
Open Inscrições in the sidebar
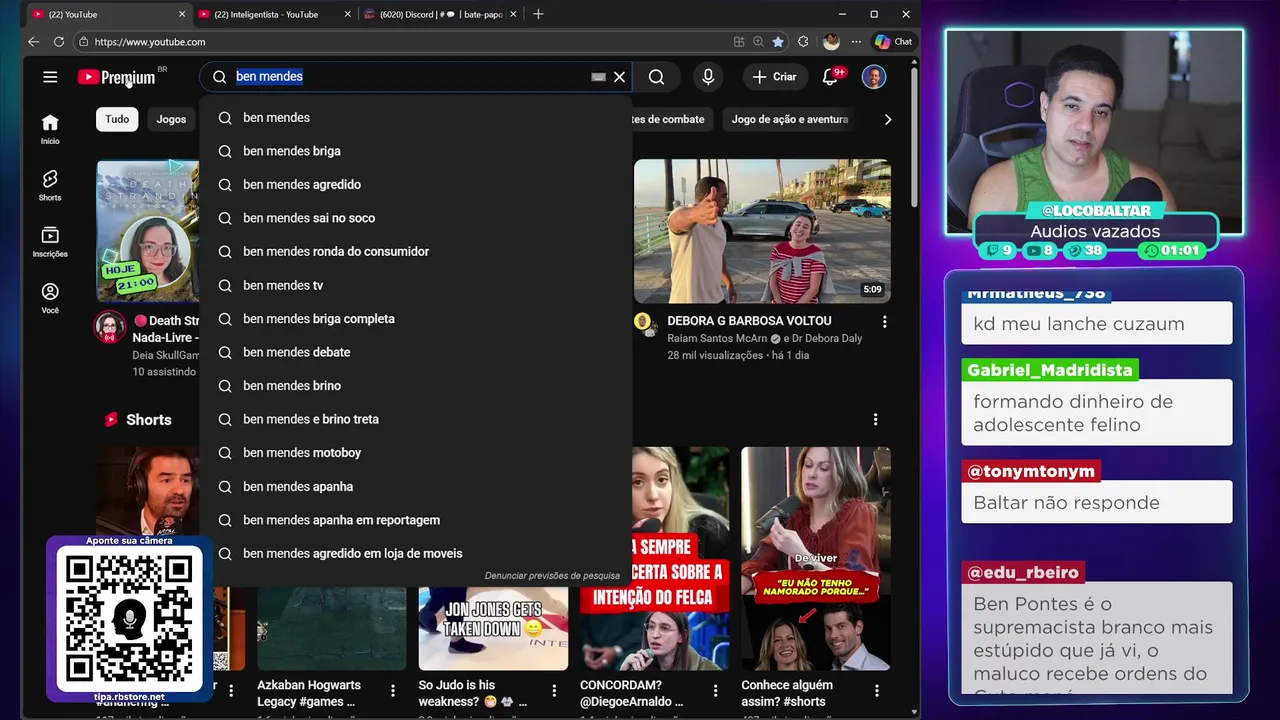50,242
